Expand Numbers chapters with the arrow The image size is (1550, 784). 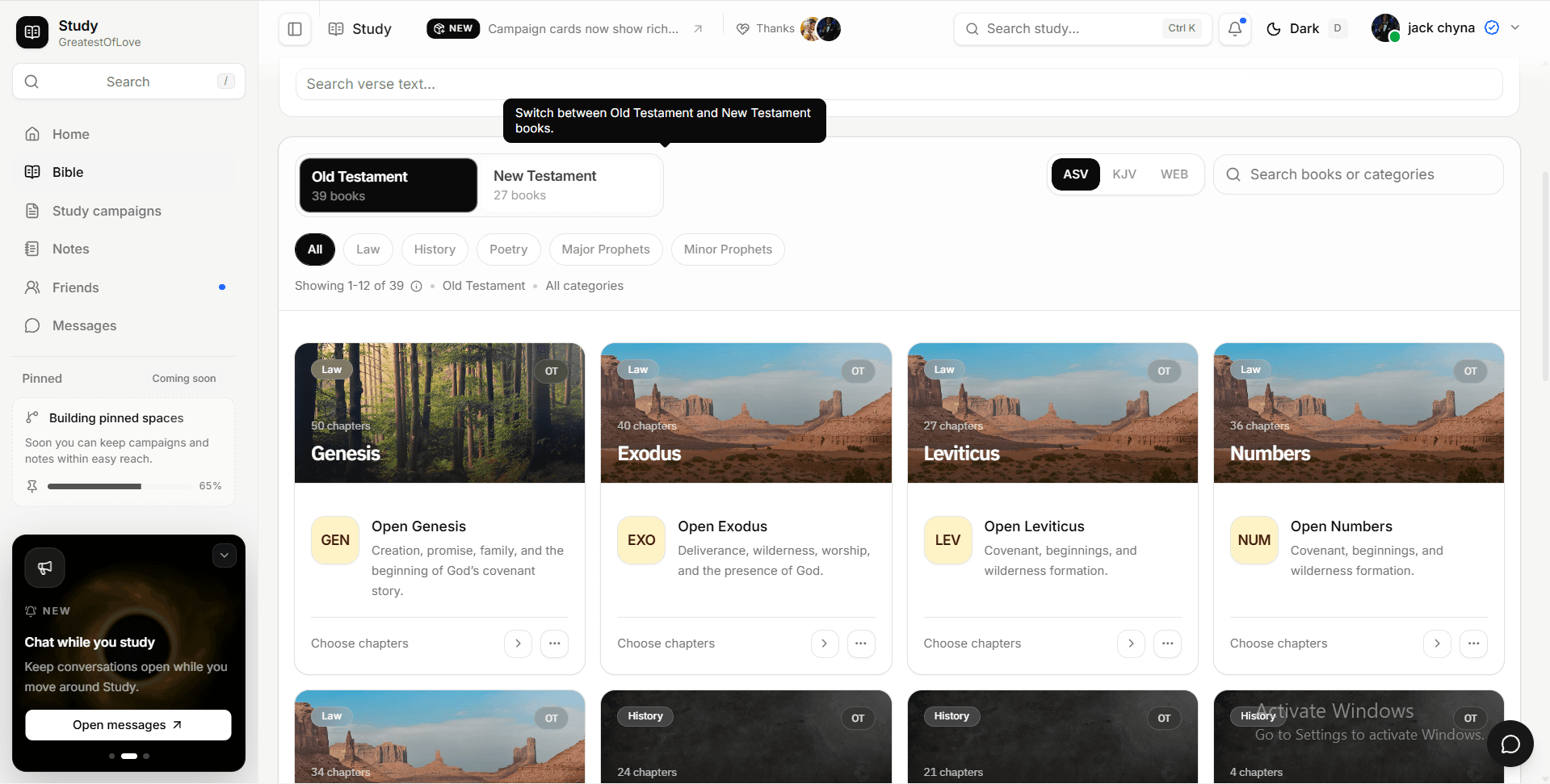click(1438, 644)
